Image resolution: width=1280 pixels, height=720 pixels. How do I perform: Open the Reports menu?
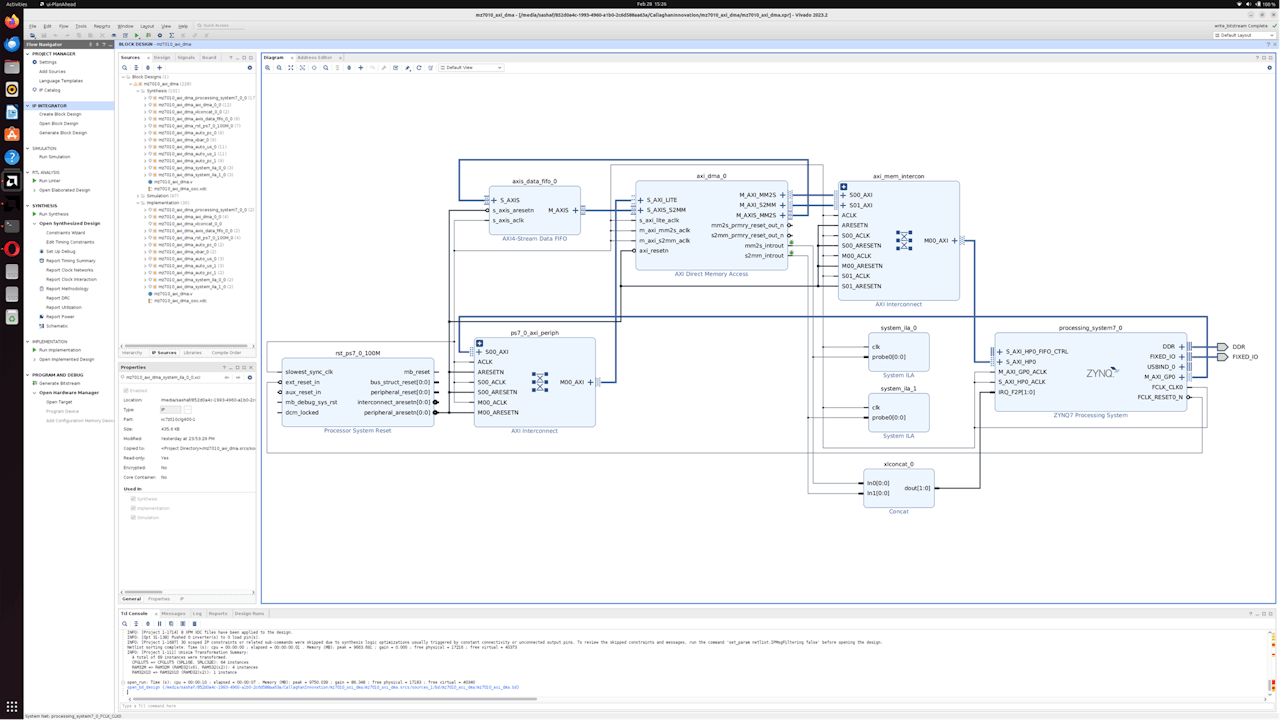(x=102, y=26)
